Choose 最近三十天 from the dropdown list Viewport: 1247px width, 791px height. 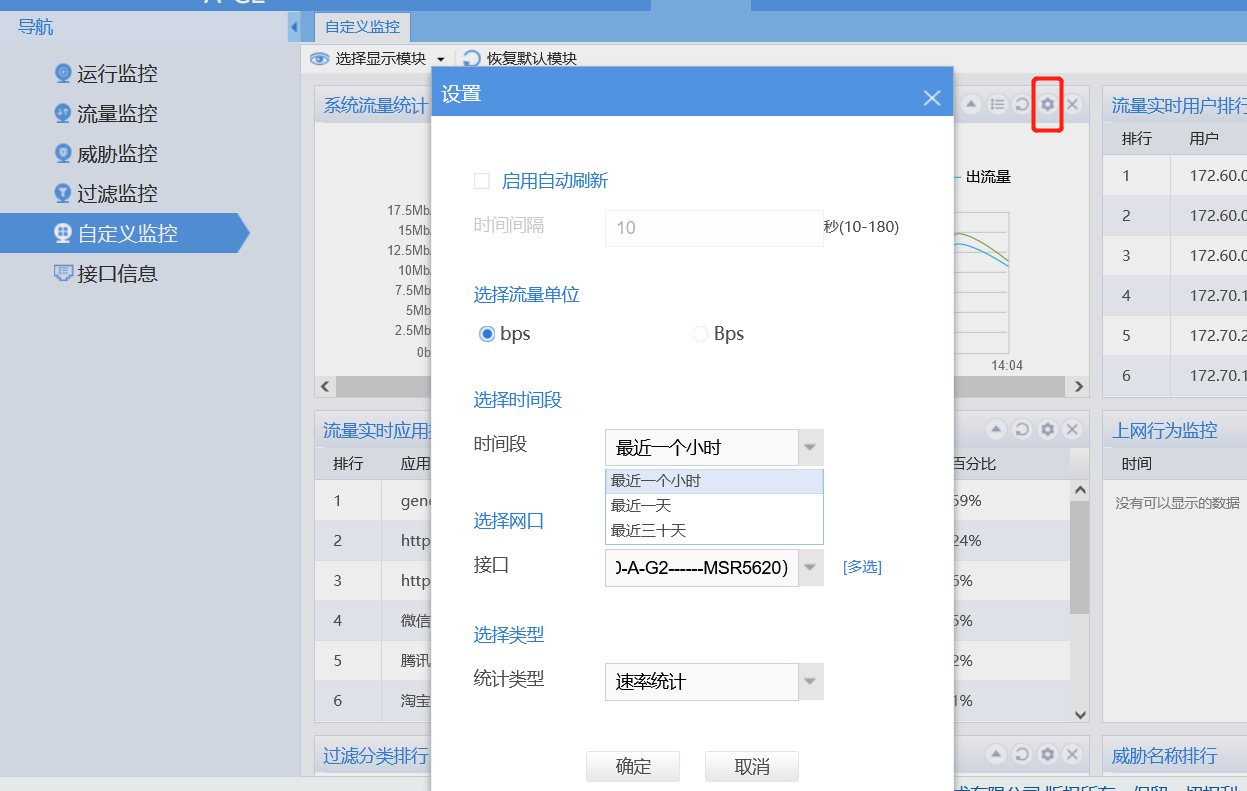[714, 531]
